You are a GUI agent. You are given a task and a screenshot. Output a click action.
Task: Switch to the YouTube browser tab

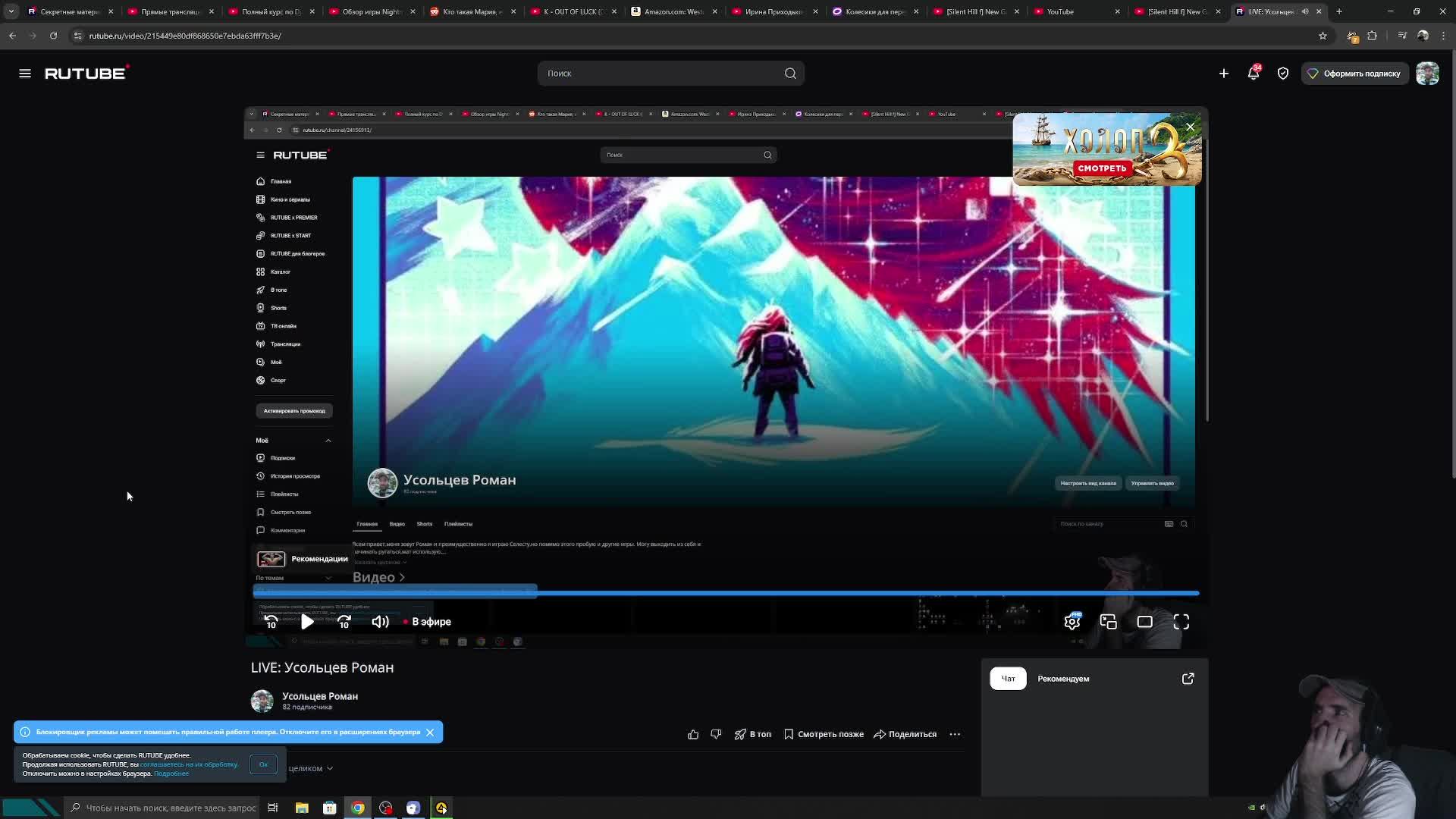[1076, 11]
